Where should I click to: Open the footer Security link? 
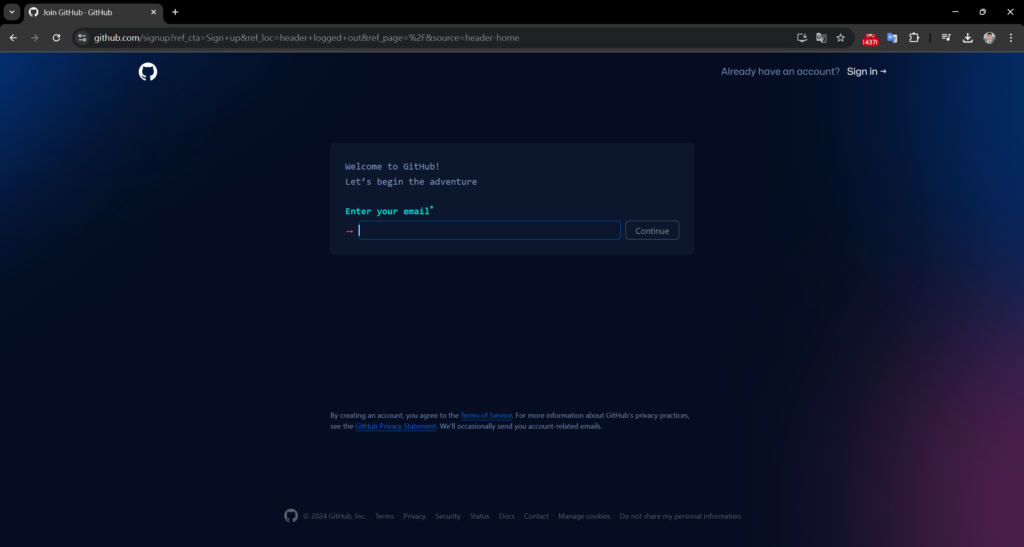(x=447, y=516)
